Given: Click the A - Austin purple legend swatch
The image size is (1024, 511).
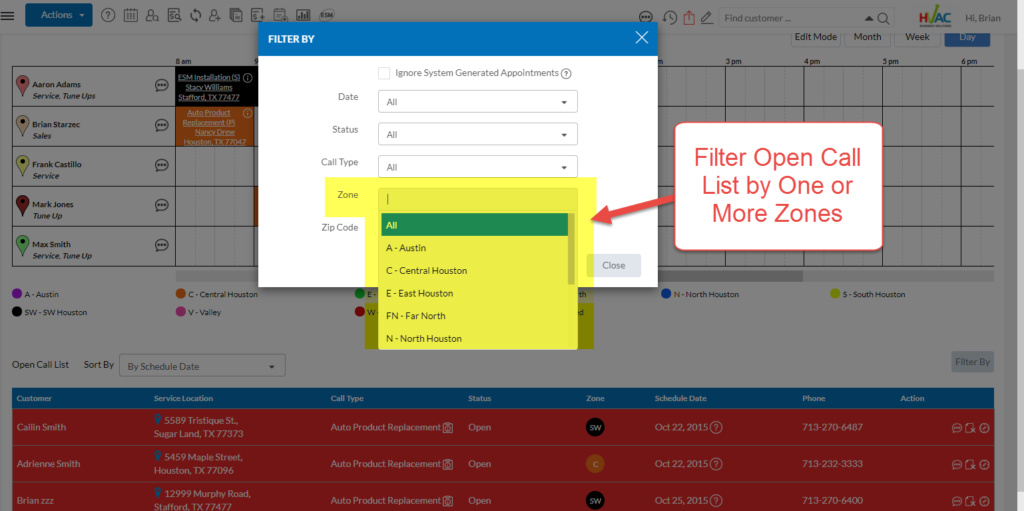Looking at the screenshot, I should (x=17, y=294).
